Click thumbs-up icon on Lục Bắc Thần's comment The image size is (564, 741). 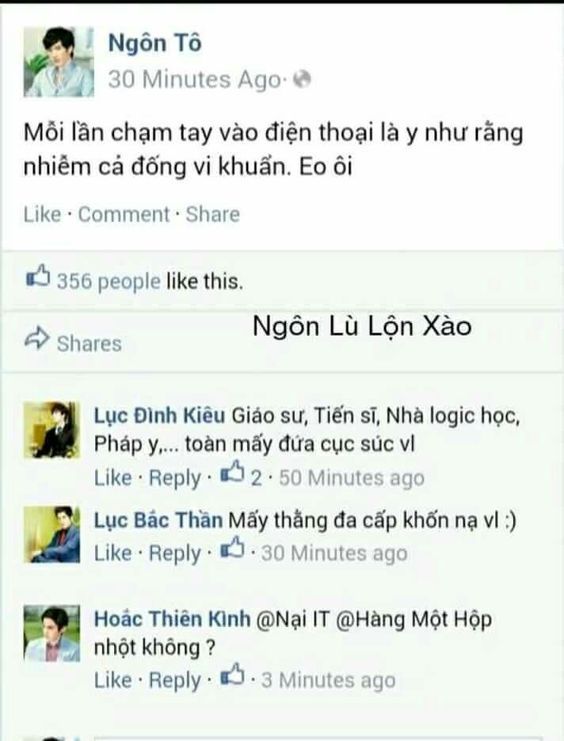pos(232,548)
